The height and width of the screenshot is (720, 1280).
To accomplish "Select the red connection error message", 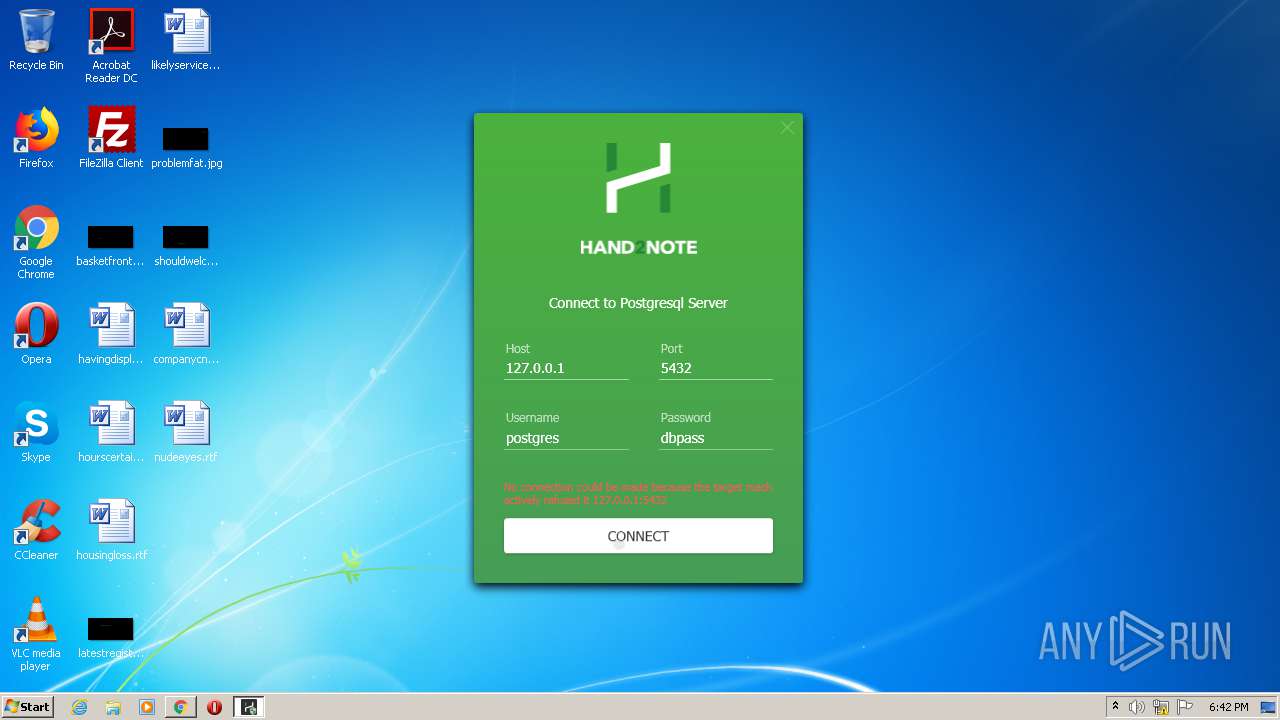I will tap(638, 493).
